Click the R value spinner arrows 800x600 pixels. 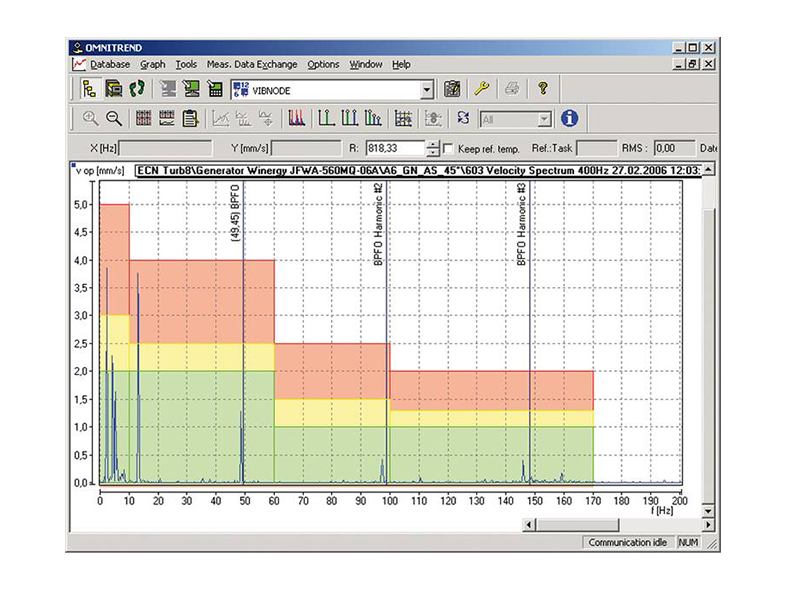pos(432,148)
